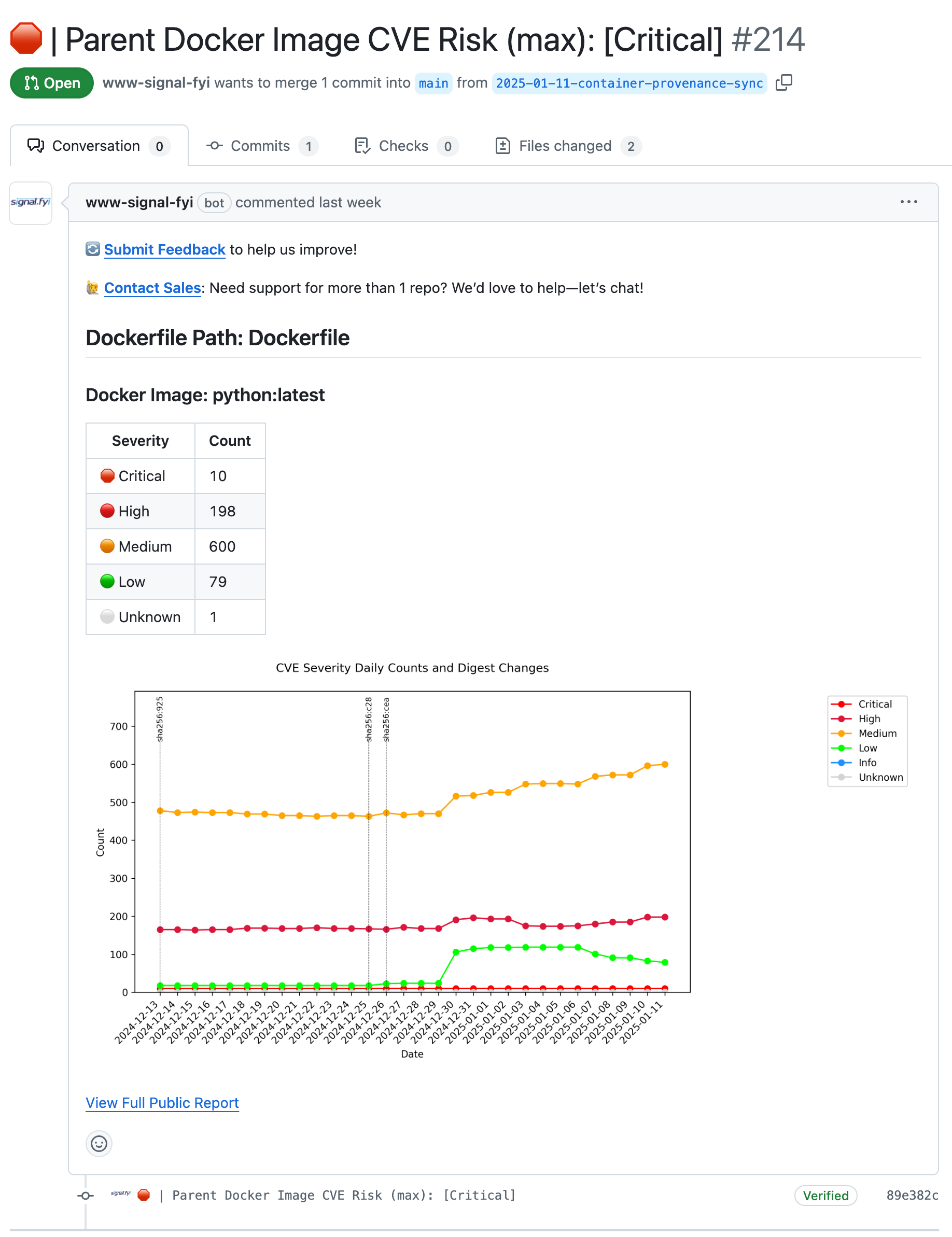Click the commit node icon in the timeline

(86, 1195)
